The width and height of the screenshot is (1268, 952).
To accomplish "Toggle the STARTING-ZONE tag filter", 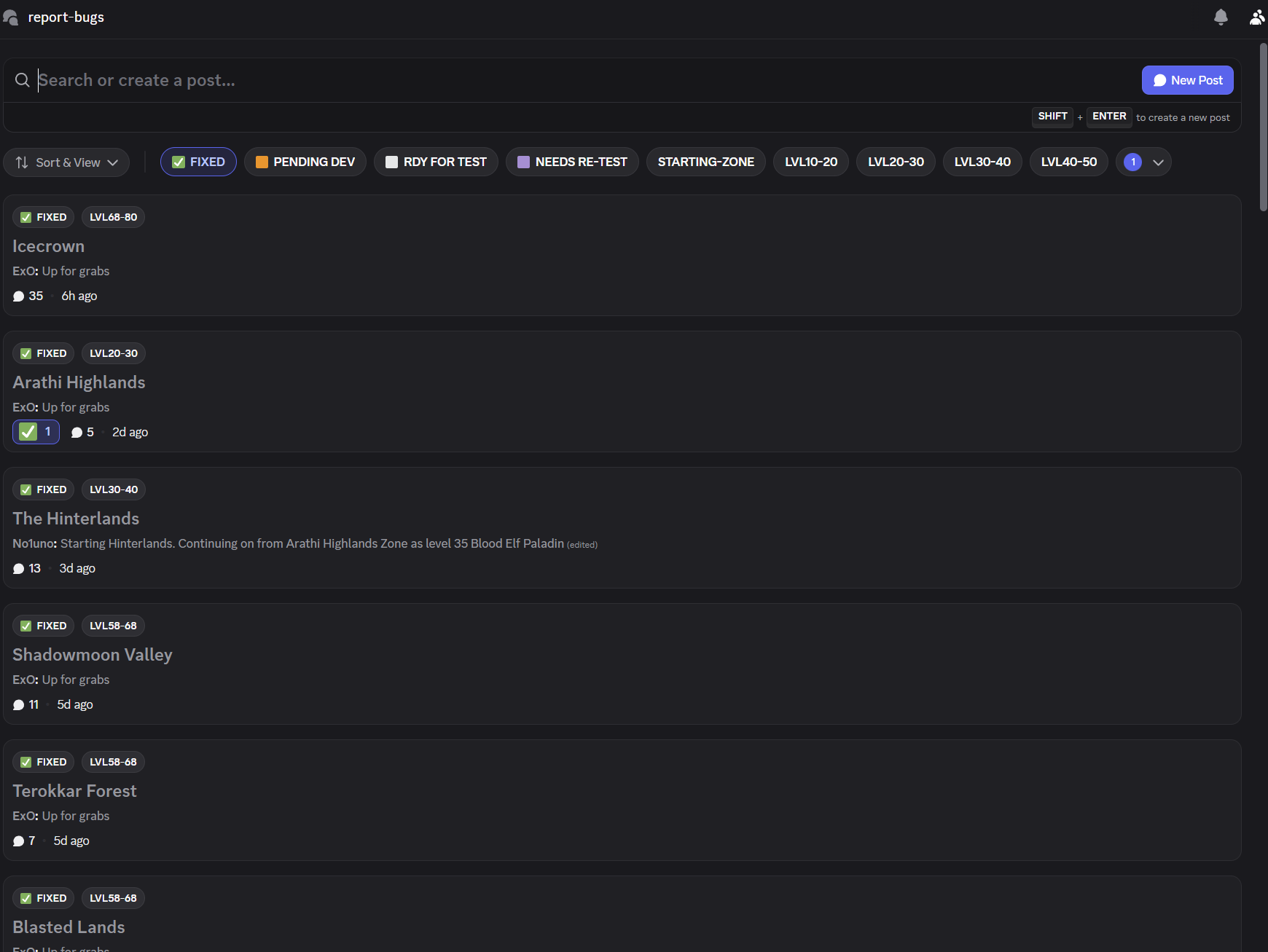I will click(706, 162).
